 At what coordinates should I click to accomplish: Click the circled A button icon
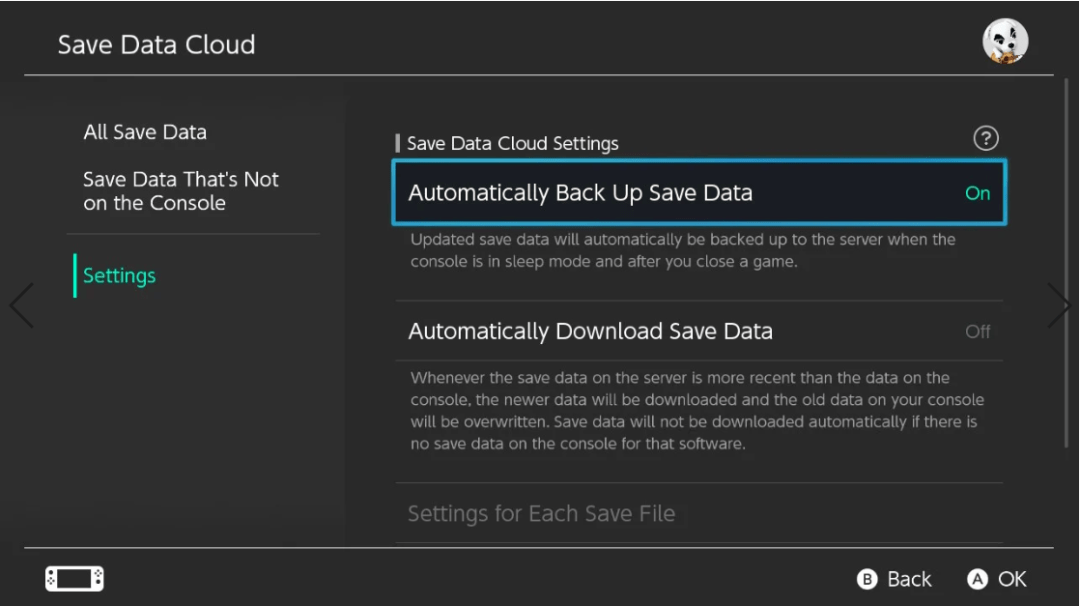[x=977, y=580]
